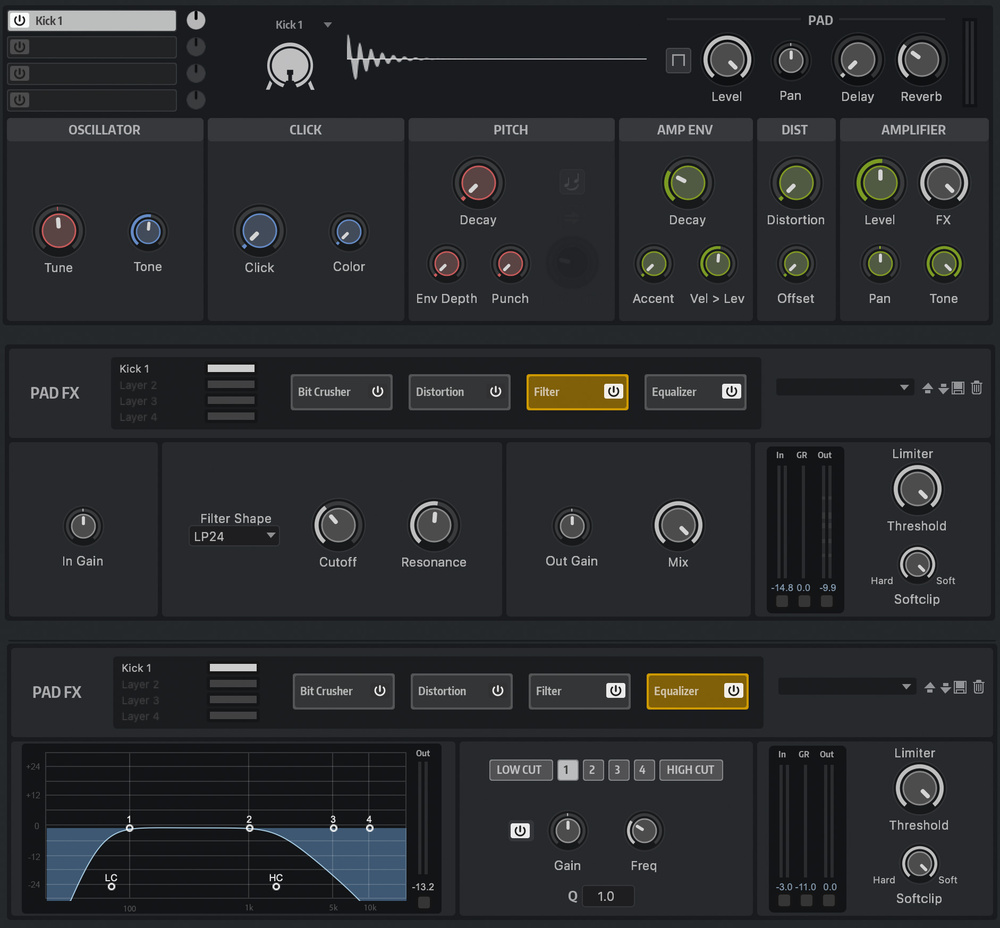Image resolution: width=1000 pixels, height=928 pixels.
Task: Select EQ band 2 tab
Action: pyautogui.click(x=592, y=770)
